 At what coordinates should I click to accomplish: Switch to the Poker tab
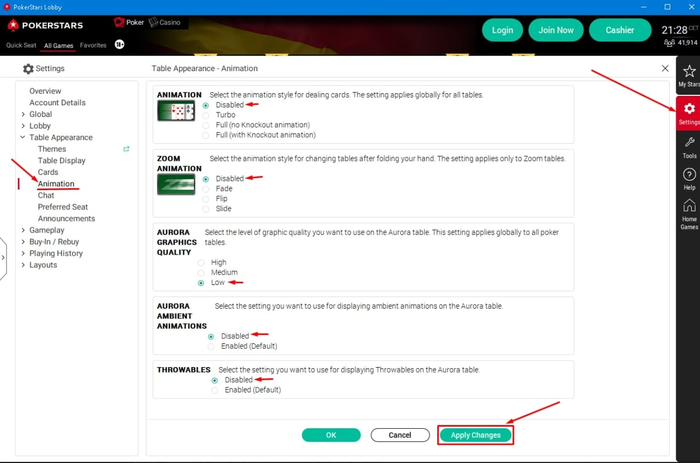click(x=129, y=22)
